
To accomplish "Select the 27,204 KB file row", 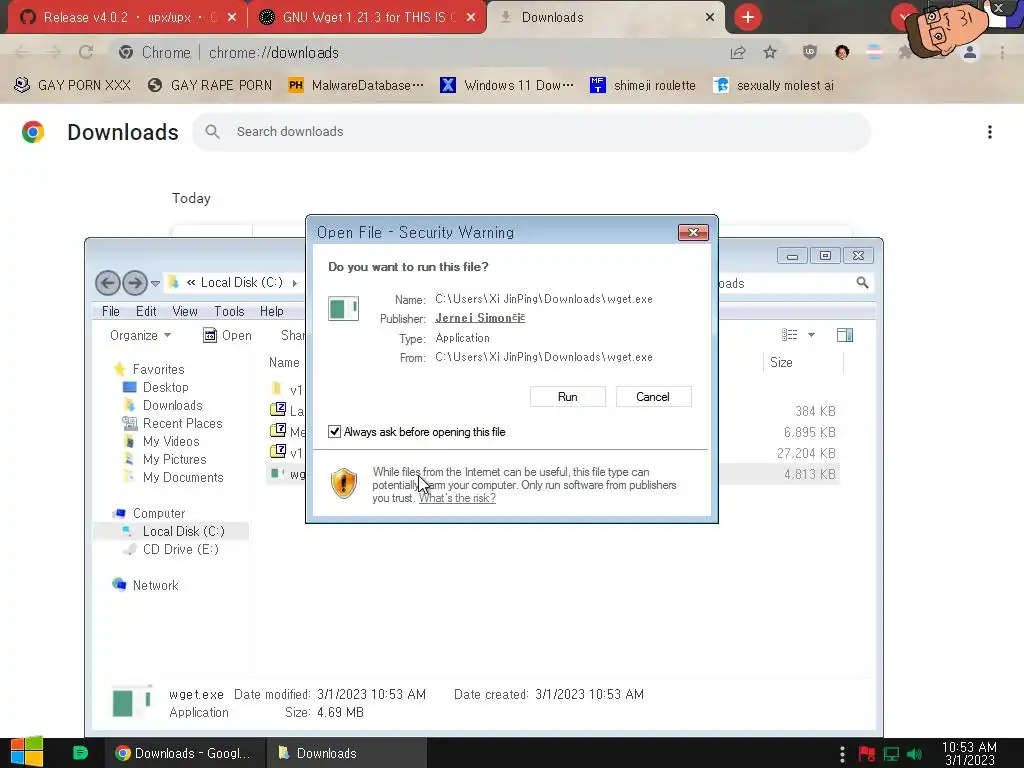I will (x=553, y=453).
